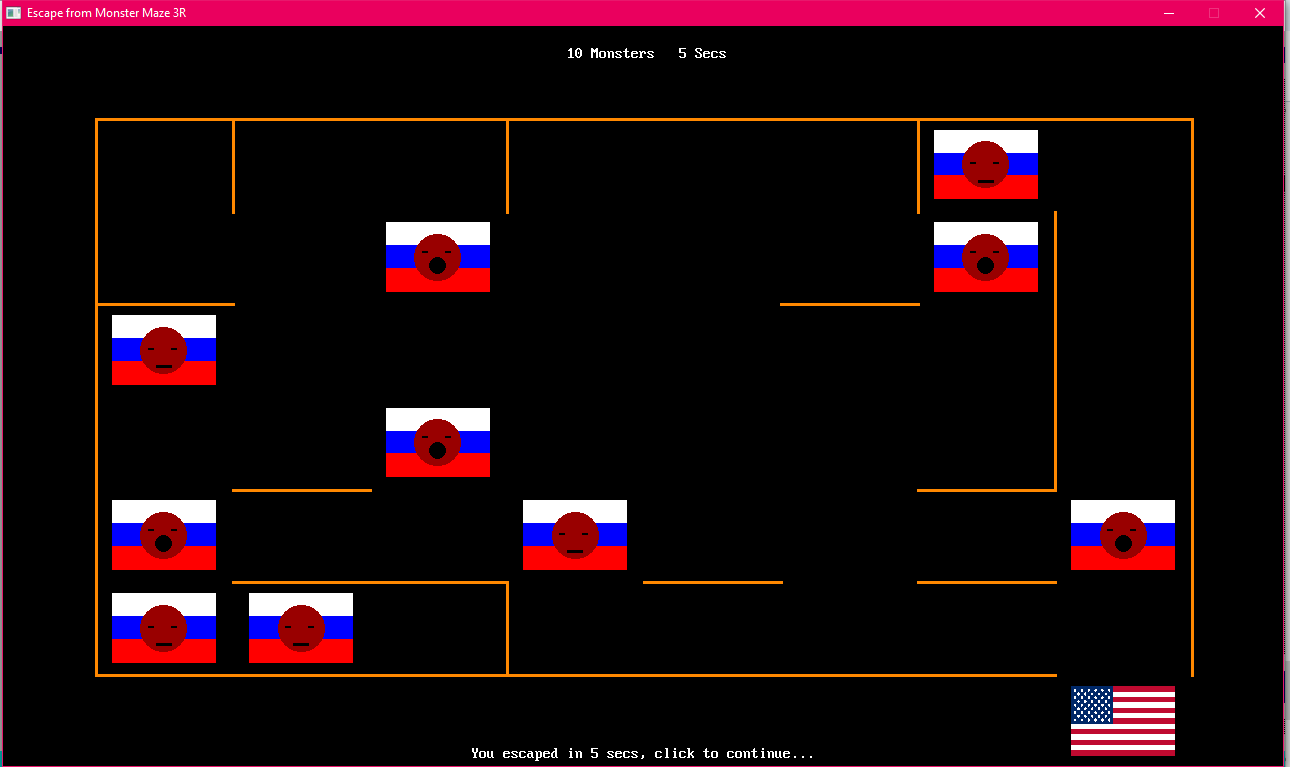Minimize the Monster Maze window
This screenshot has height=767, width=1290.
[x=1168, y=13]
